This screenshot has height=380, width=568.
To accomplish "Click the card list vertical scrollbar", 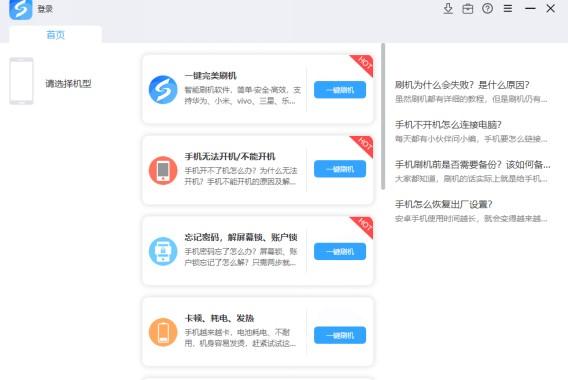I will [383, 116].
